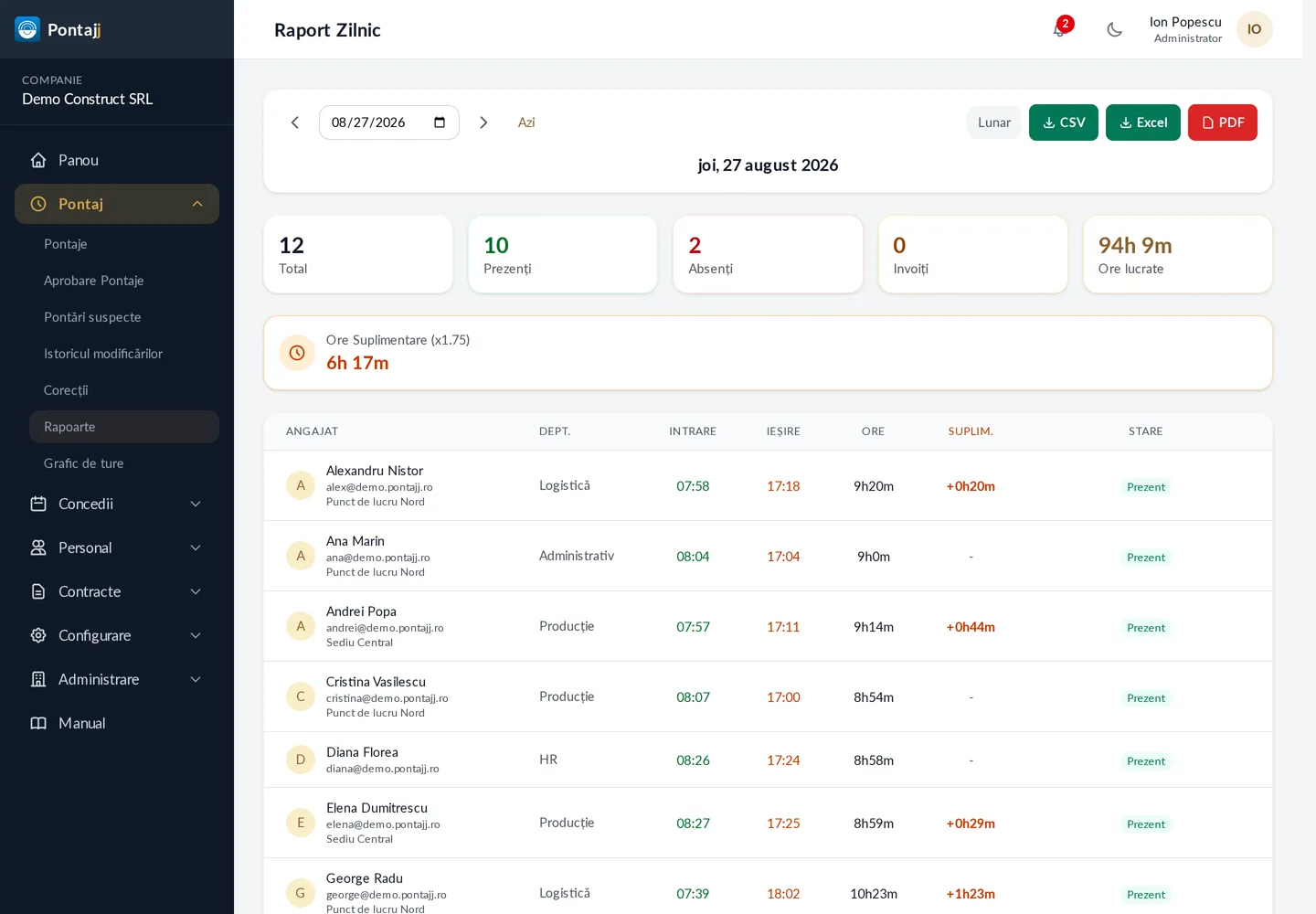Expand the Configurare sidebar section
Image resolution: width=1316 pixels, height=914 pixels.
click(117, 635)
